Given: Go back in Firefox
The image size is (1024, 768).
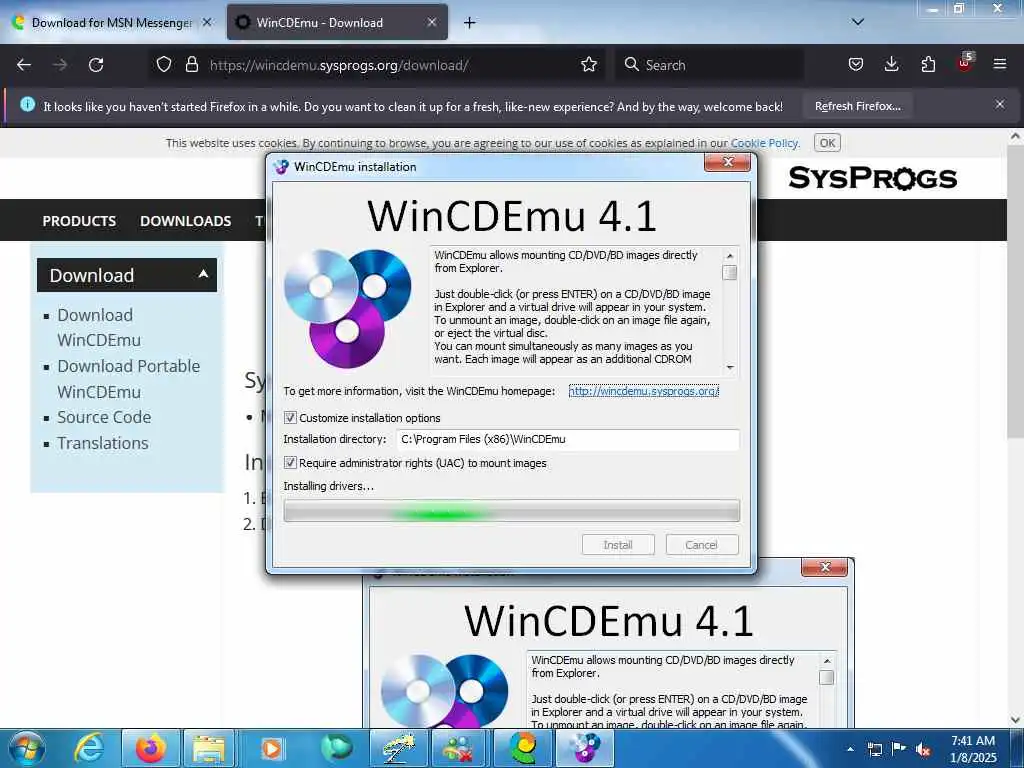Looking at the screenshot, I should [24, 65].
